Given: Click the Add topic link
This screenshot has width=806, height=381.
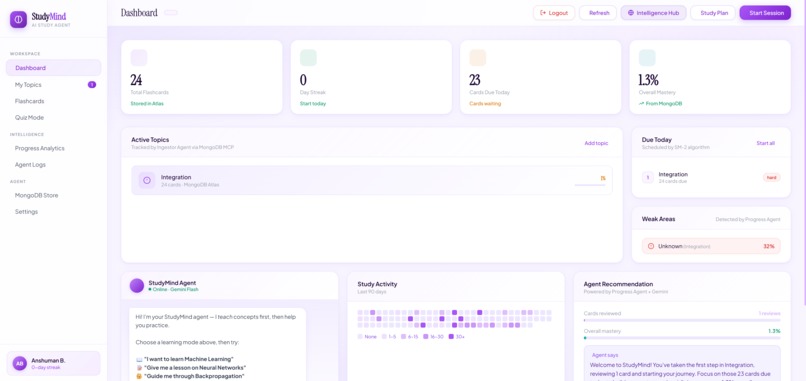Looking at the screenshot, I should (x=596, y=143).
